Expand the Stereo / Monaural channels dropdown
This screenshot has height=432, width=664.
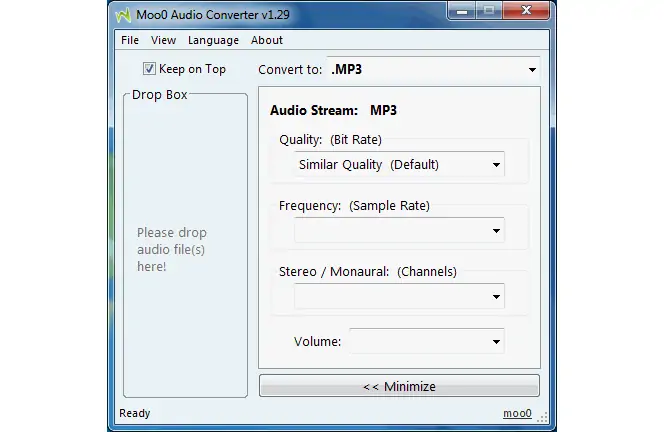399,296
